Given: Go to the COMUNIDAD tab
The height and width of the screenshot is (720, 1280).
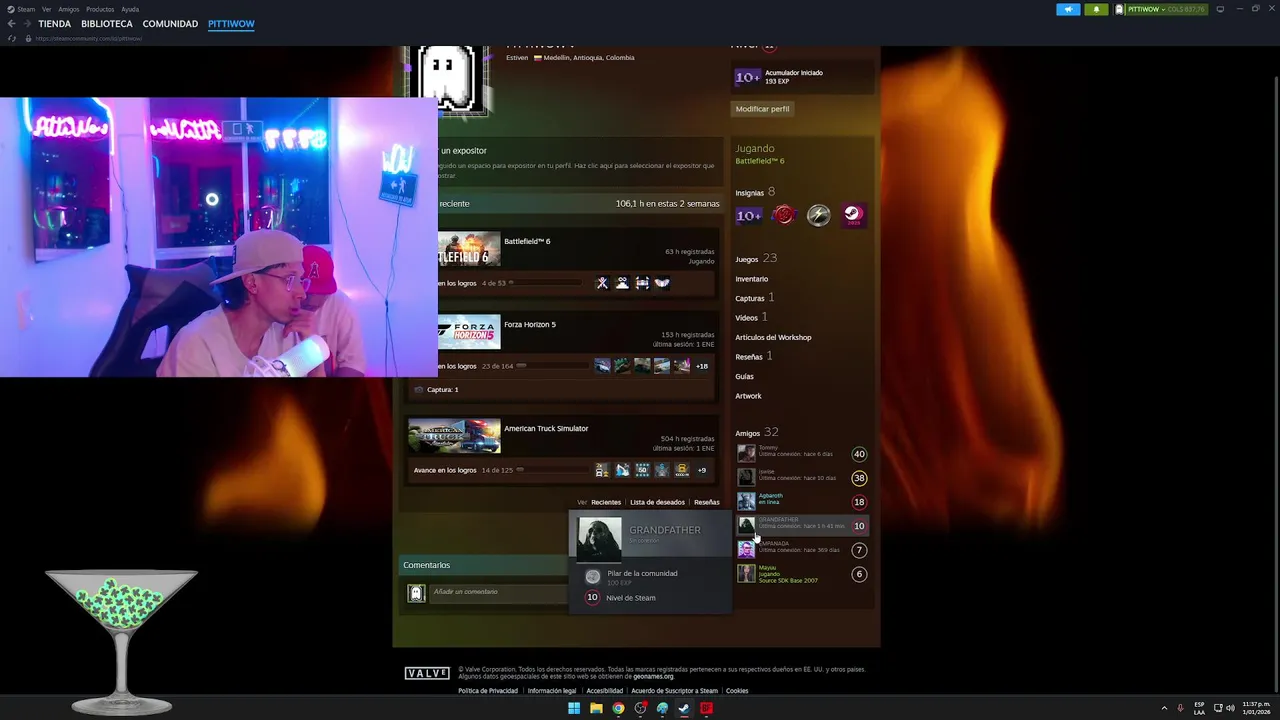Looking at the screenshot, I should point(170,24).
